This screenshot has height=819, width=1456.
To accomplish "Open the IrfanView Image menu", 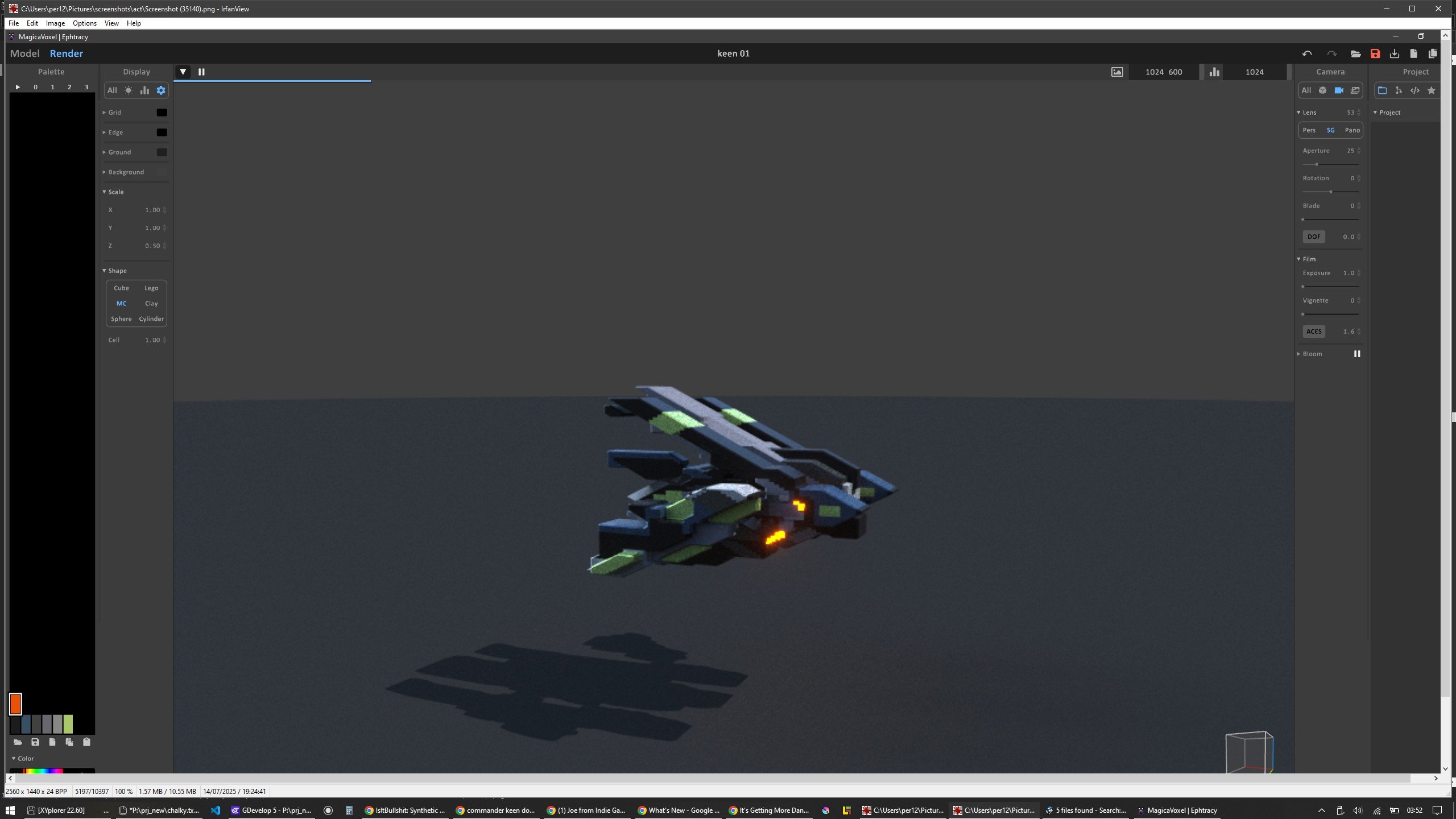I will coord(55,23).
